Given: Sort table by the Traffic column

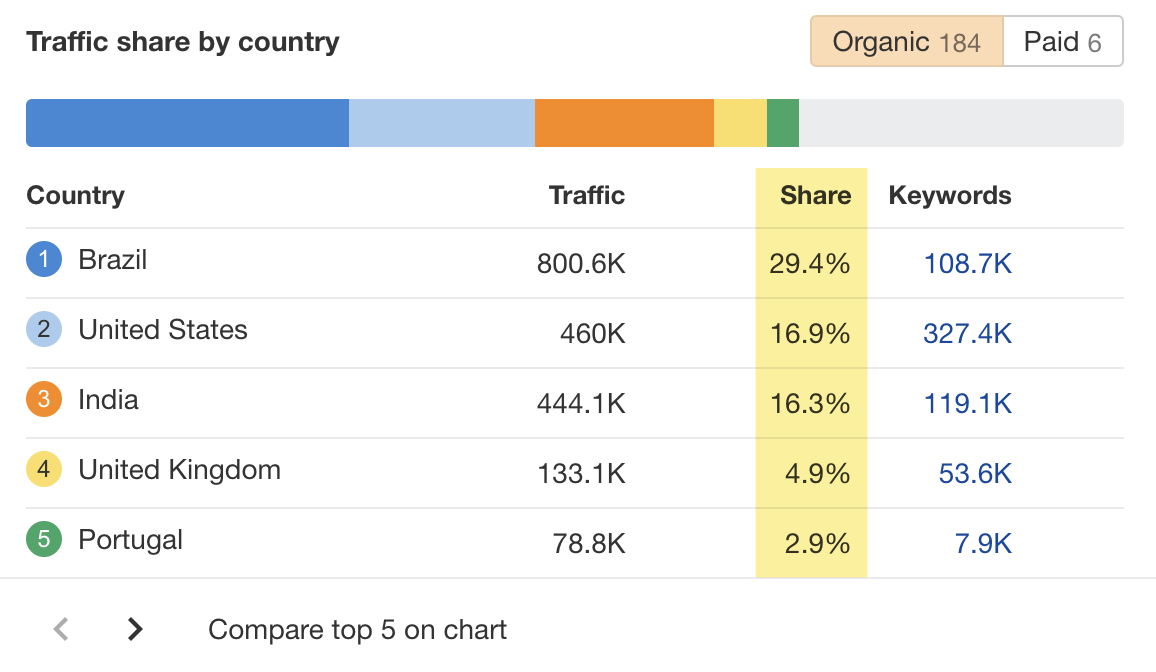Looking at the screenshot, I should (586, 196).
